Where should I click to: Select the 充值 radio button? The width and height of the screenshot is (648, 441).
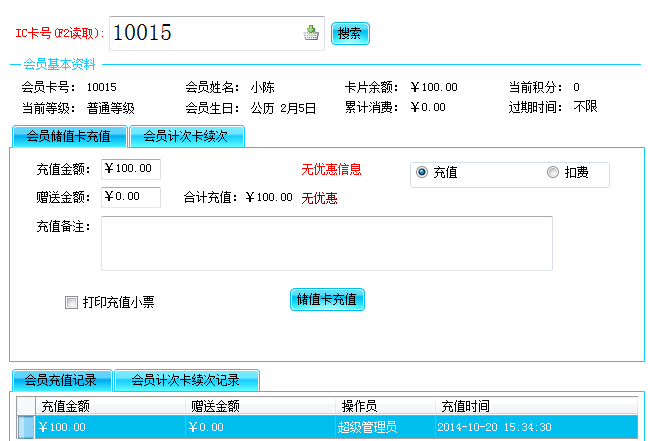(x=422, y=172)
